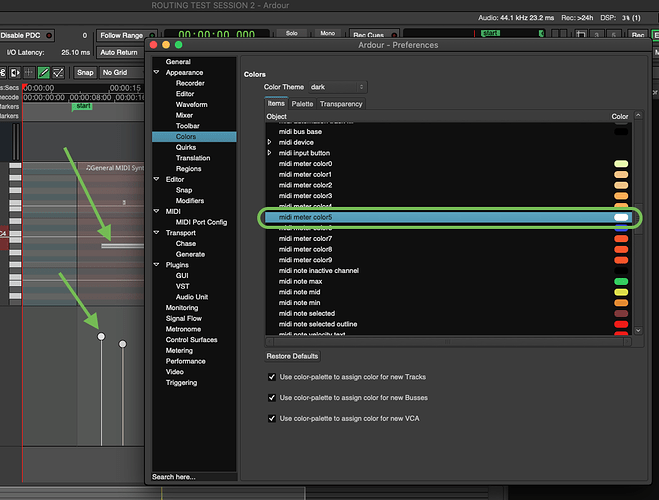Select the grid edit tool icon
Image resolution: width=659 pixels, height=500 pixels.
pos(30,72)
